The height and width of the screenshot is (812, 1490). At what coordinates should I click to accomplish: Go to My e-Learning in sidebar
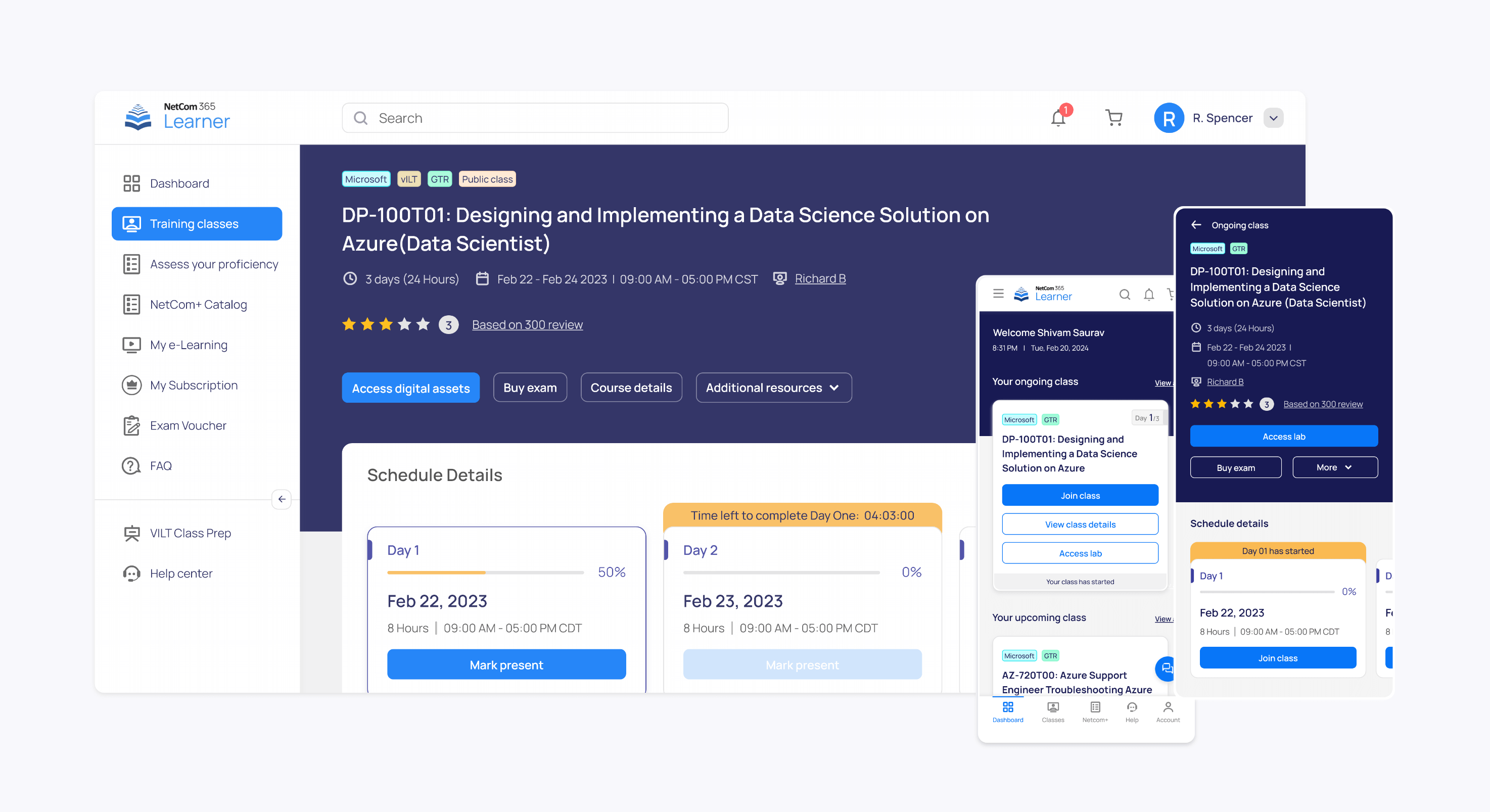(x=197, y=345)
